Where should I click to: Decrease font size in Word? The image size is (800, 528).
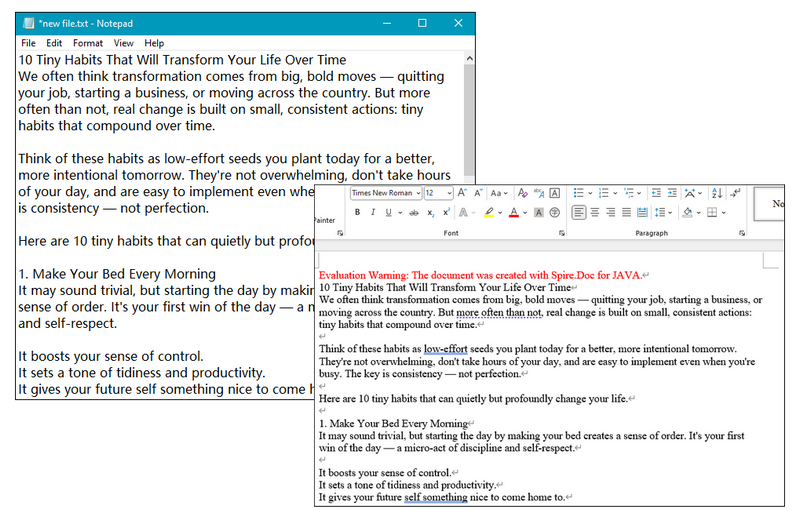tap(478, 193)
